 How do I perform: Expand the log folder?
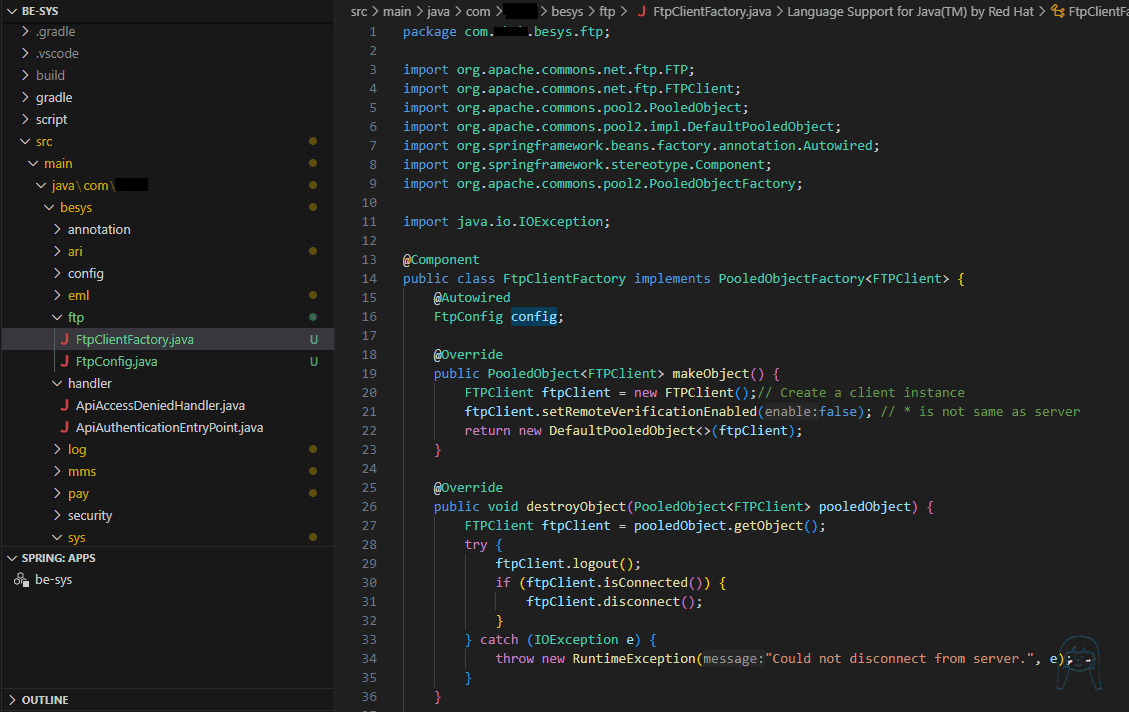(x=58, y=449)
